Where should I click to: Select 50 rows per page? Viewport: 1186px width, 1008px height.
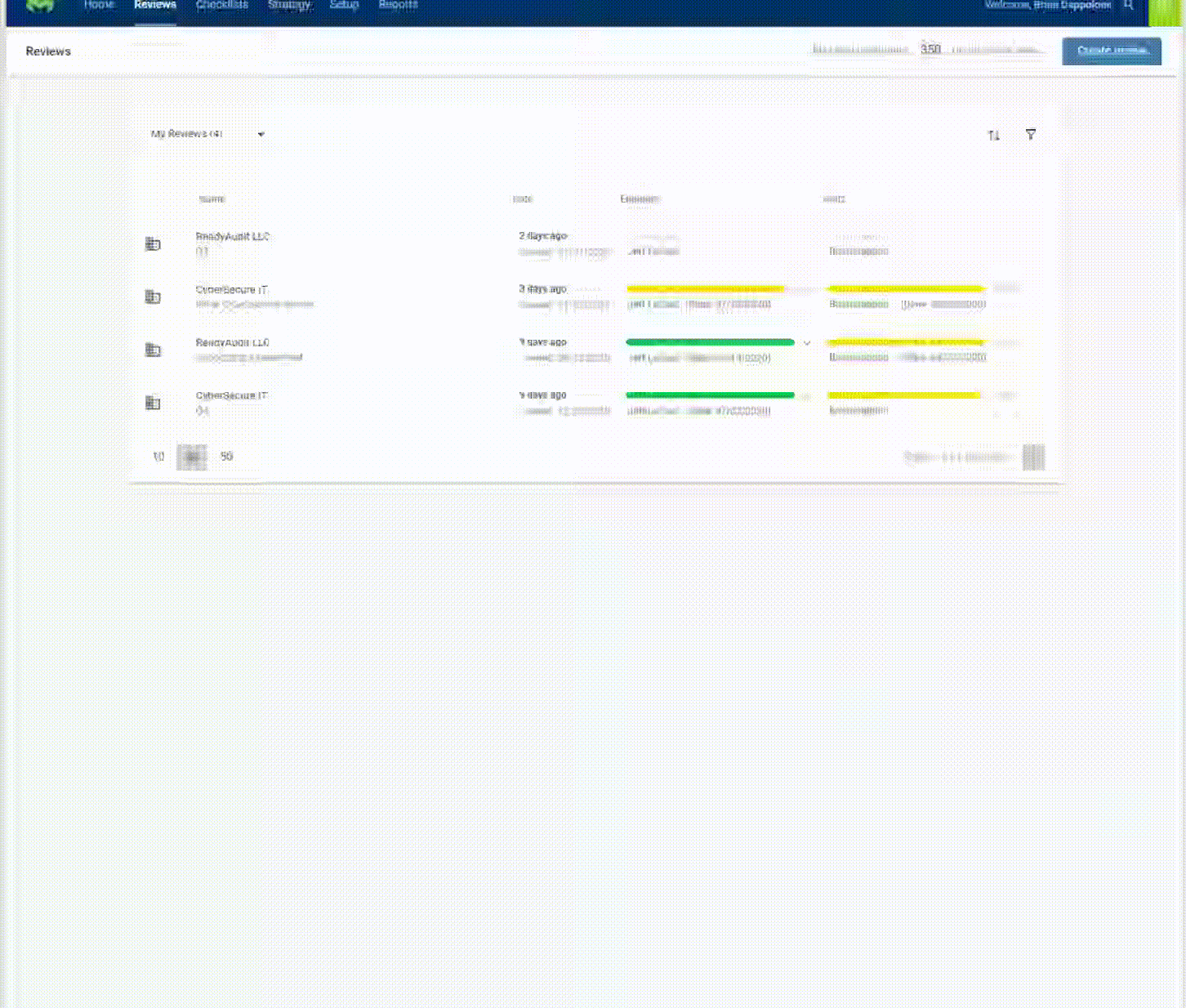pos(226,457)
